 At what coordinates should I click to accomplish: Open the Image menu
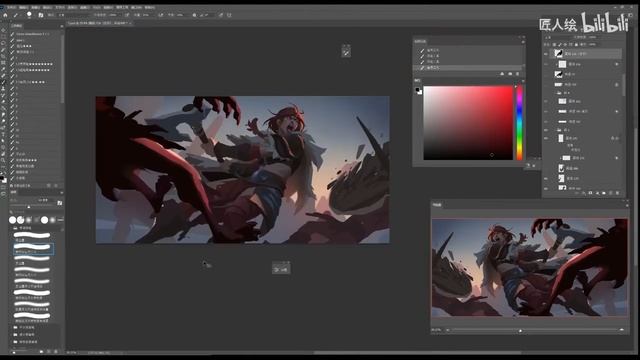36,7
